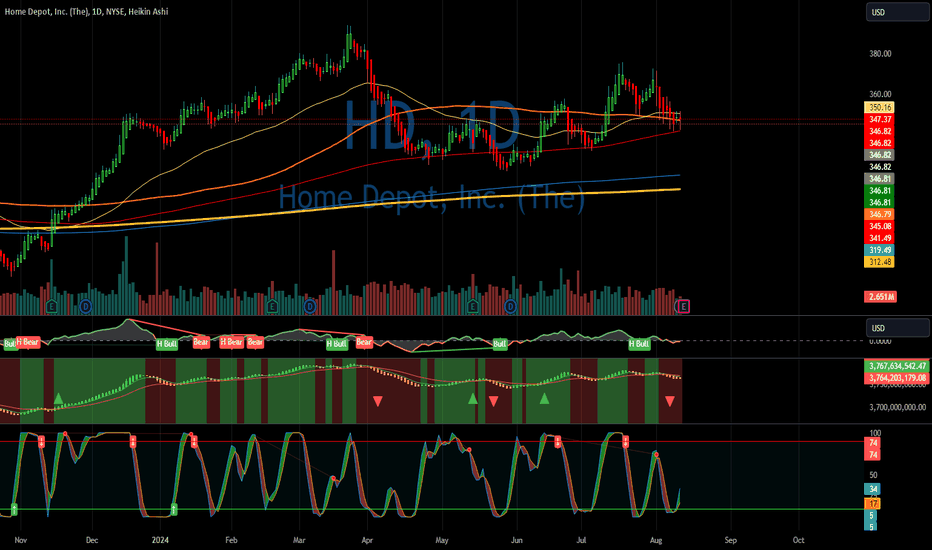Click the red down-arrow signal in August
The height and width of the screenshot is (550, 932).
pyautogui.click(x=670, y=401)
